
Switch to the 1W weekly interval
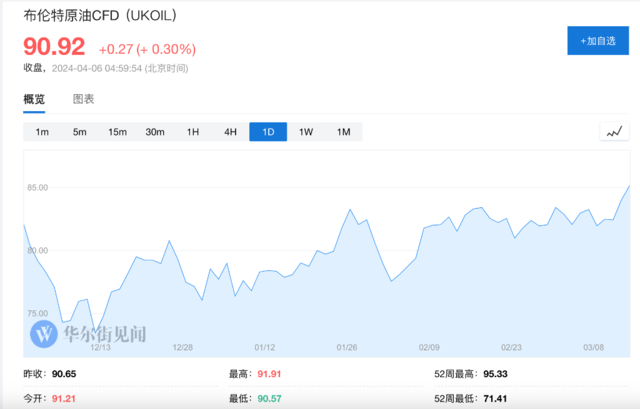click(306, 132)
